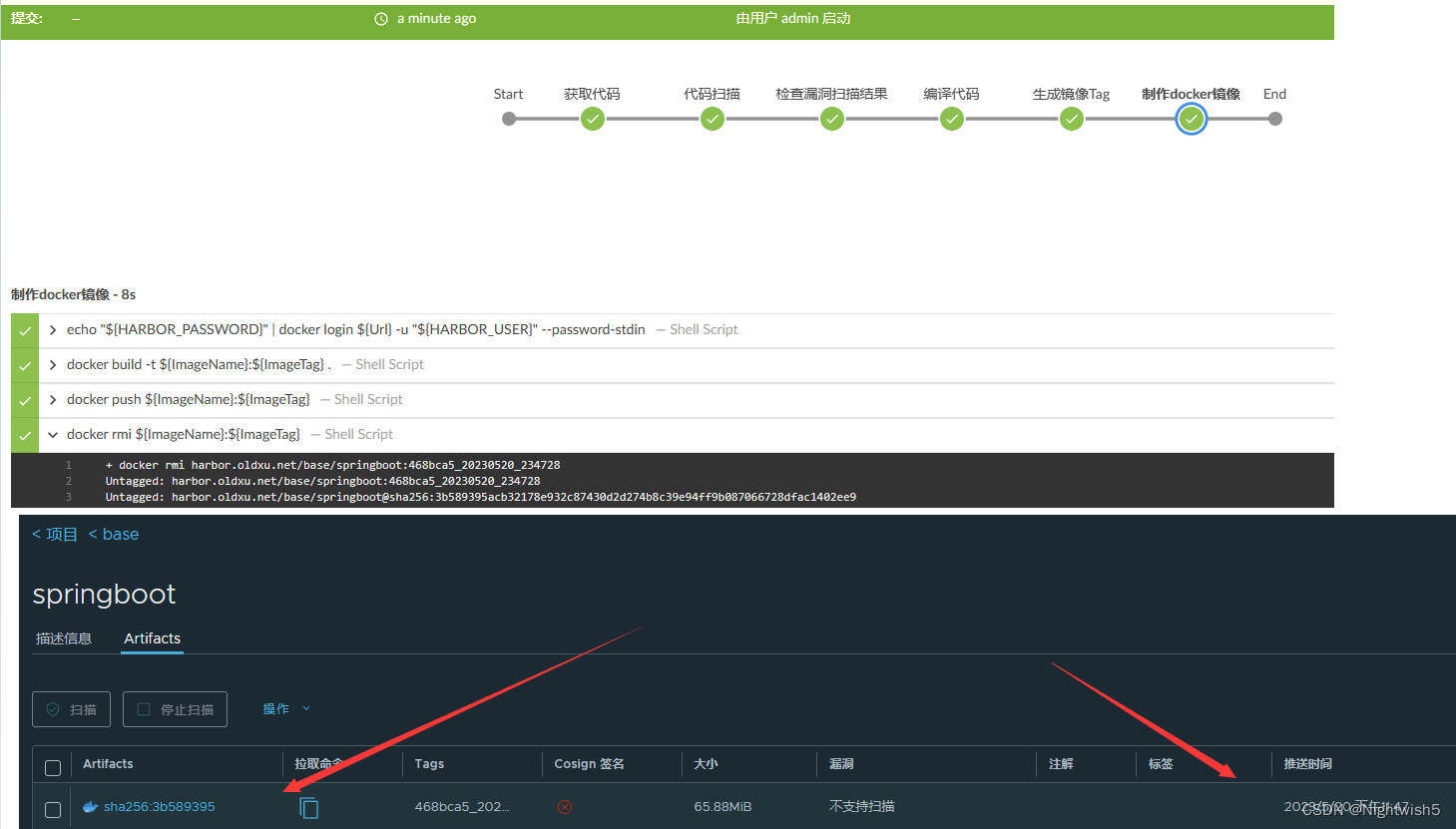This screenshot has width=1456, height=829.
Task: Click the 代码扫描 stage checkmark node
Action: click(x=713, y=119)
